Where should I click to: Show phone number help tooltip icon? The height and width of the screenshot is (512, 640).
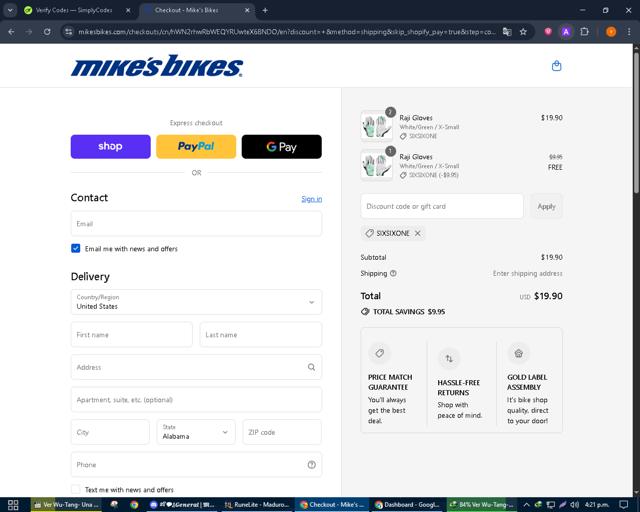pyautogui.click(x=311, y=465)
